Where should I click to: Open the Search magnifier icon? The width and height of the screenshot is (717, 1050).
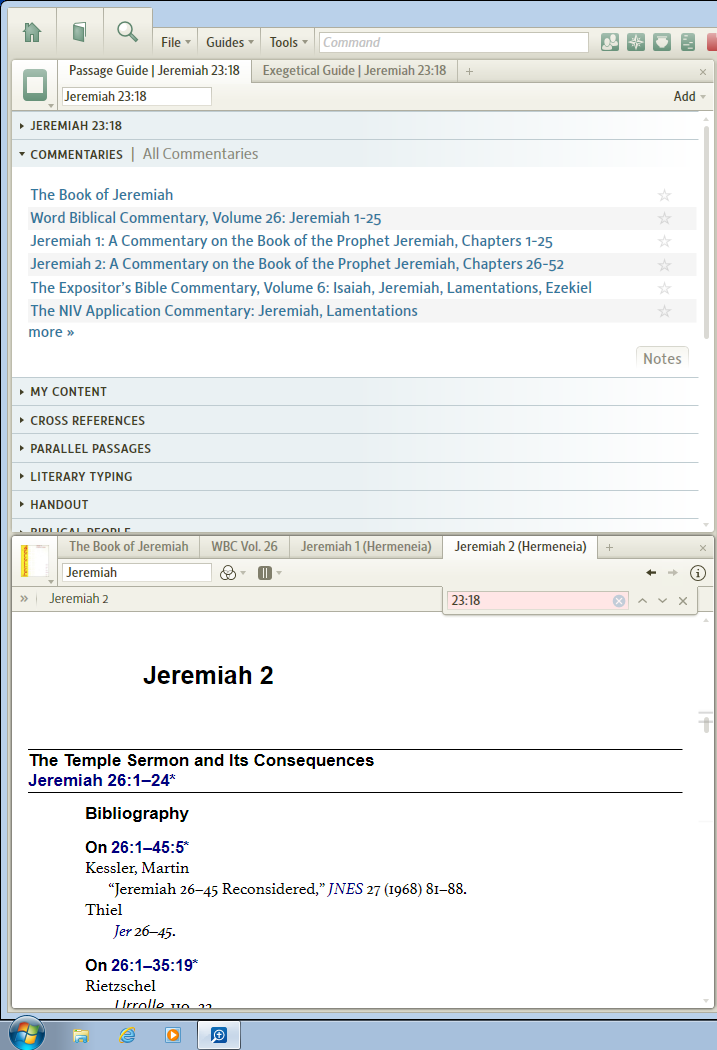tap(127, 31)
